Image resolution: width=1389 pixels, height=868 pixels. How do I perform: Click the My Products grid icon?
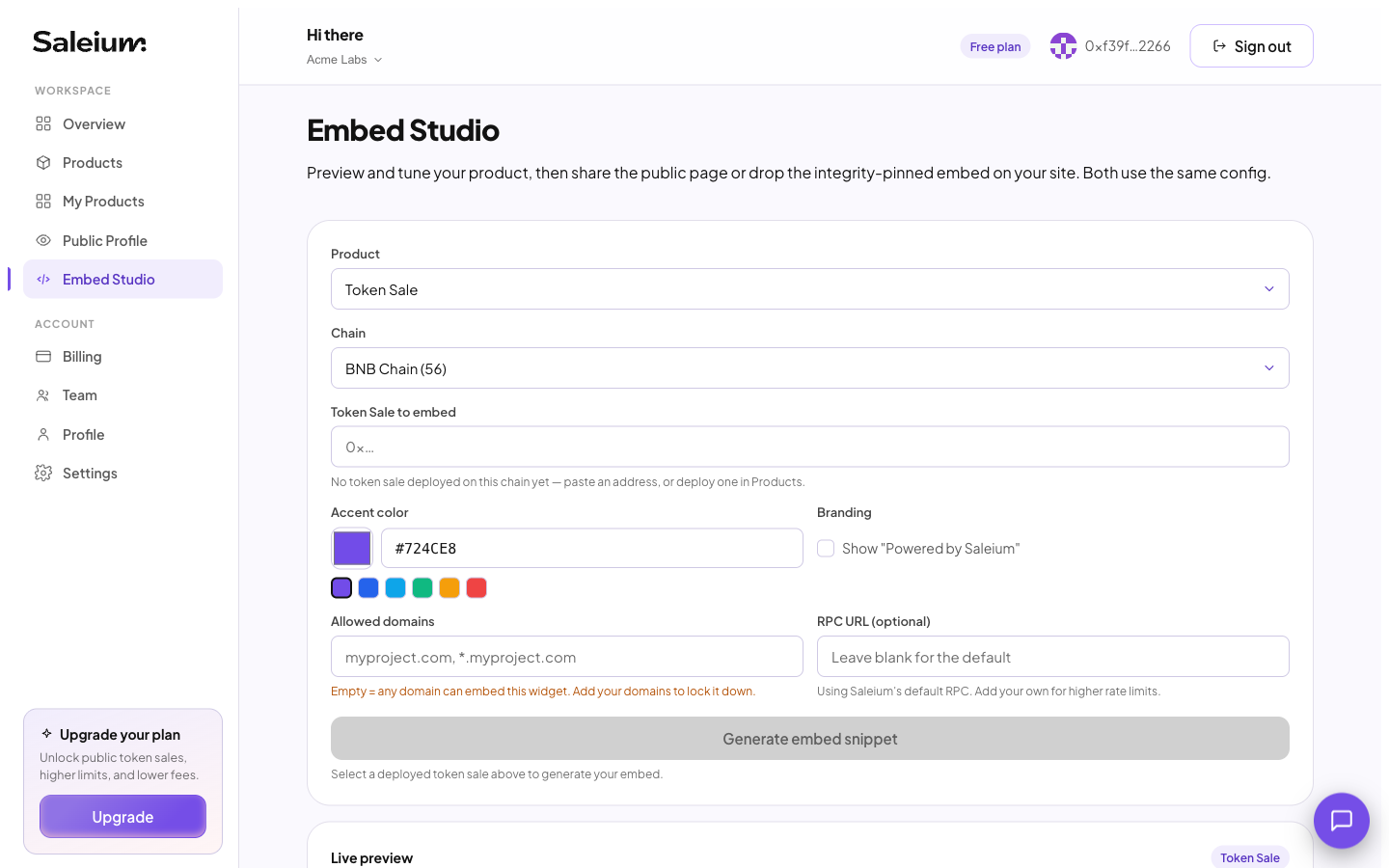tap(43, 201)
